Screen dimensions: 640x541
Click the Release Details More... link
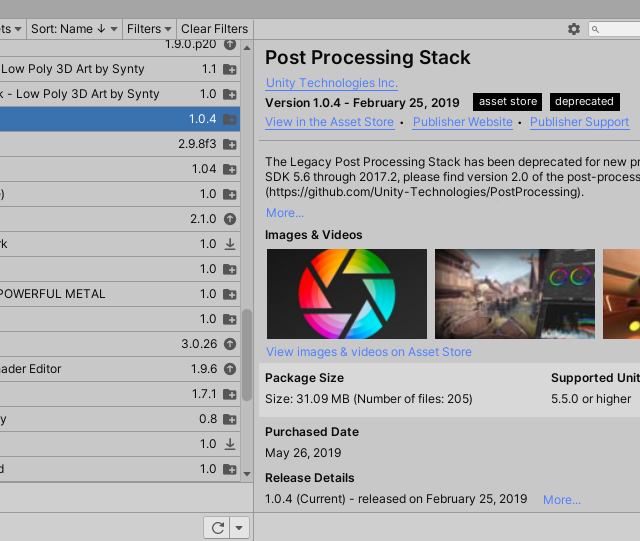tap(562, 500)
